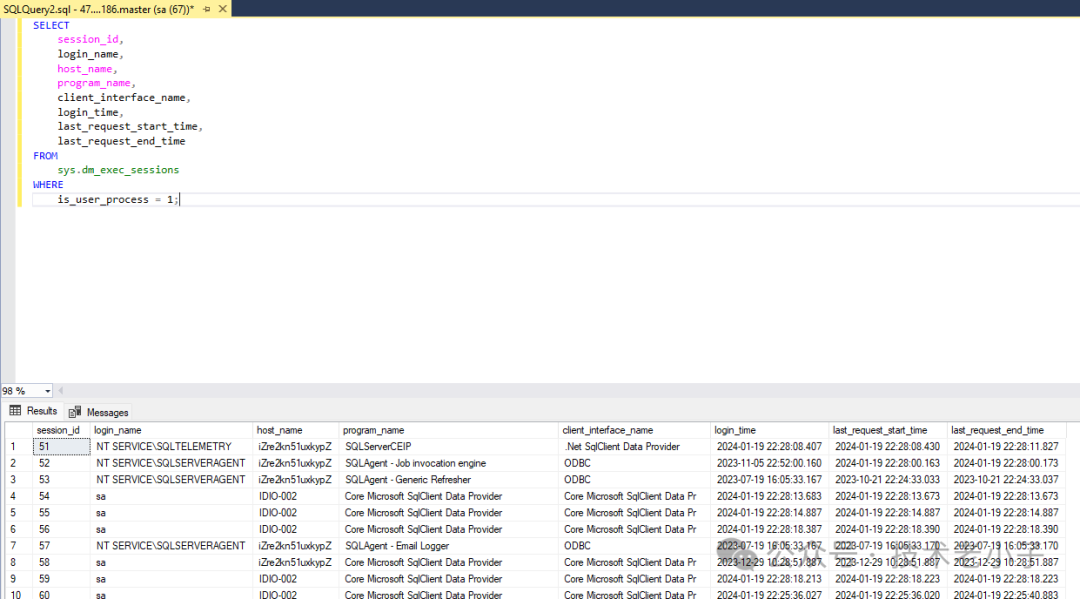This screenshot has width=1080, height=599.
Task: Click the client_interface_name column header
Action: click(x=634, y=430)
